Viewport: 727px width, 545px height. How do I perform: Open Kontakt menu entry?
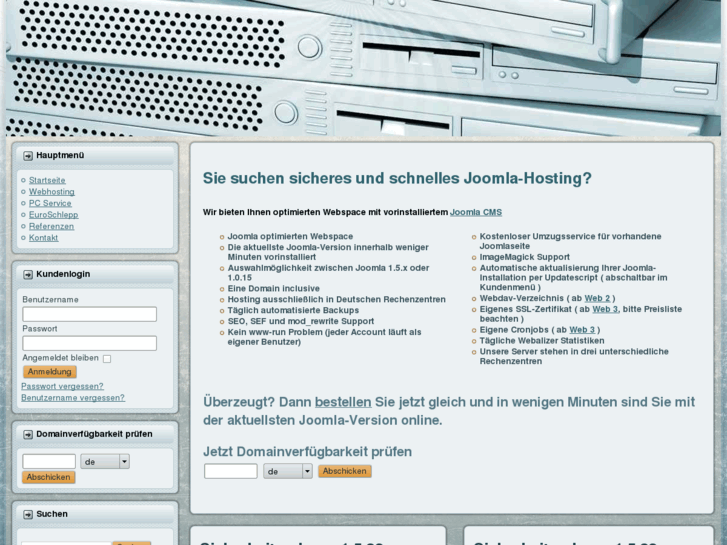pyautogui.click(x=44, y=238)
